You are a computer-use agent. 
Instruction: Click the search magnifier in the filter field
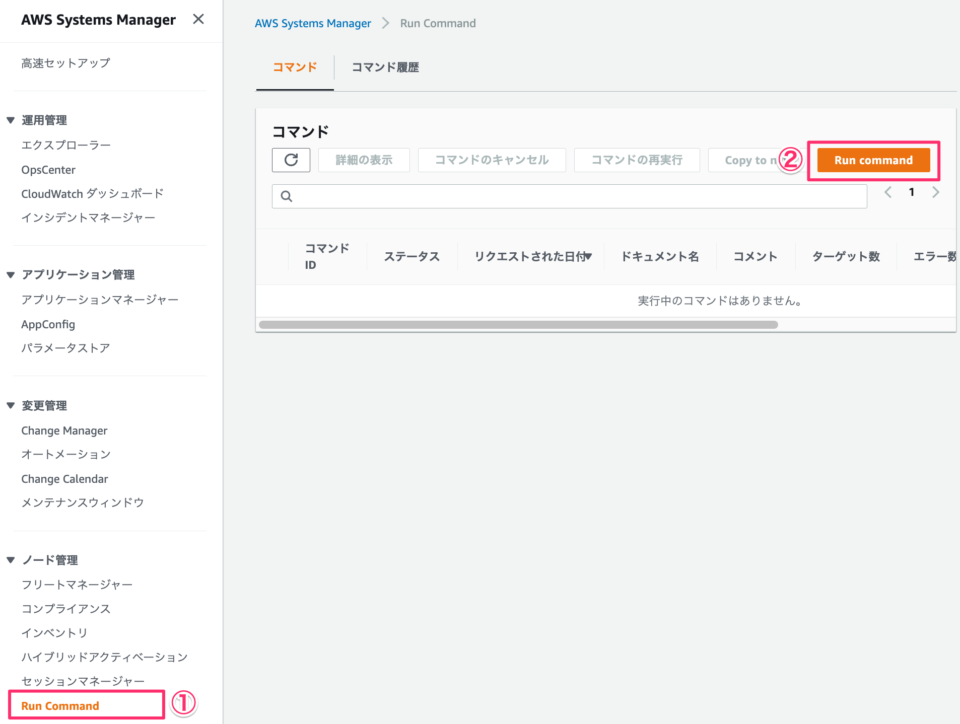(x=287, y=196)
